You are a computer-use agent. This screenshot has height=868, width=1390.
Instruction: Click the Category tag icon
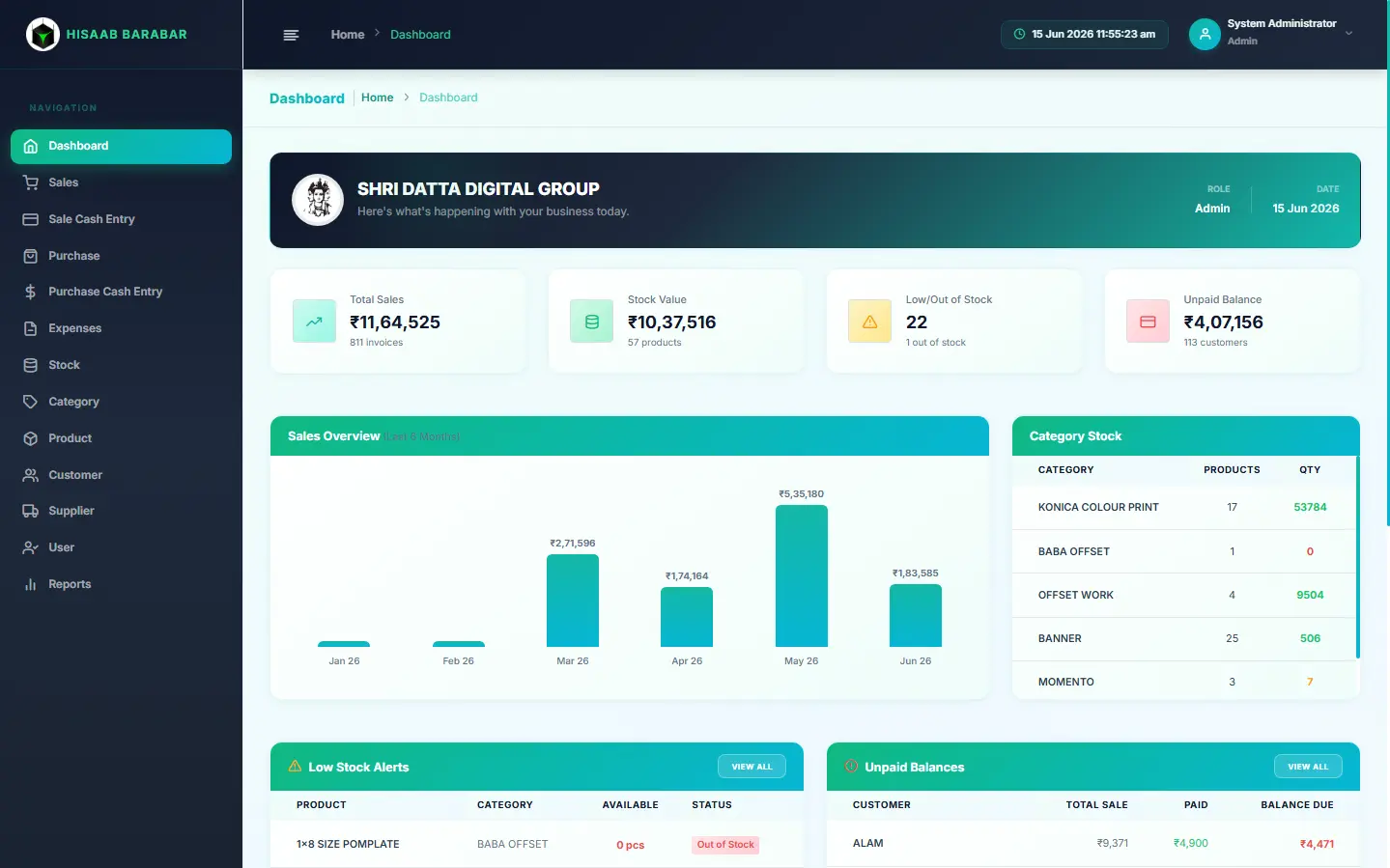click(x=31, y=402)
